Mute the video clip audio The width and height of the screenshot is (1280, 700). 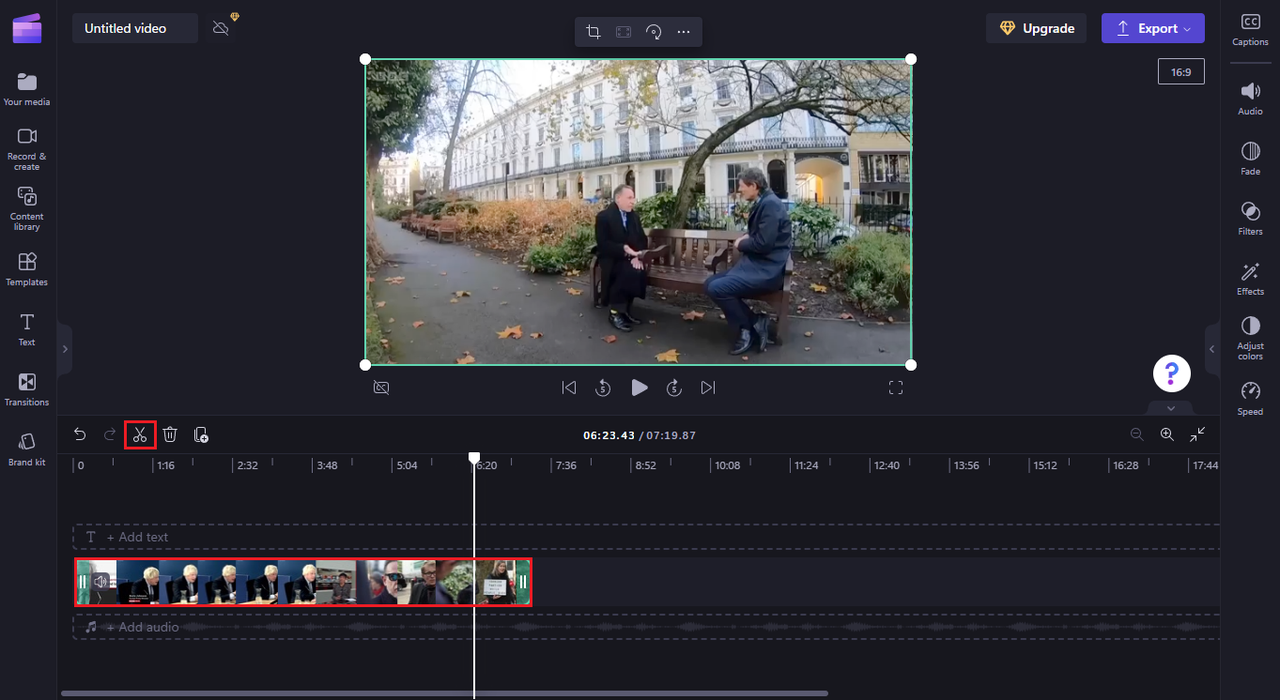click(100, 582)
